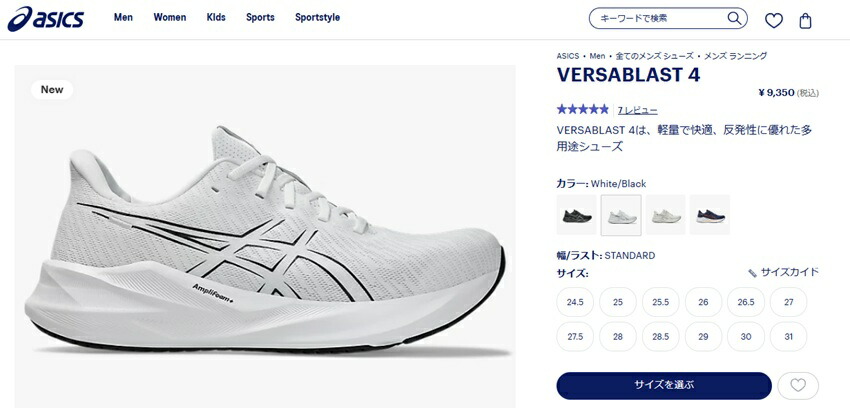Open the Men menu
The image size is (850, 408).
[123, 17]
